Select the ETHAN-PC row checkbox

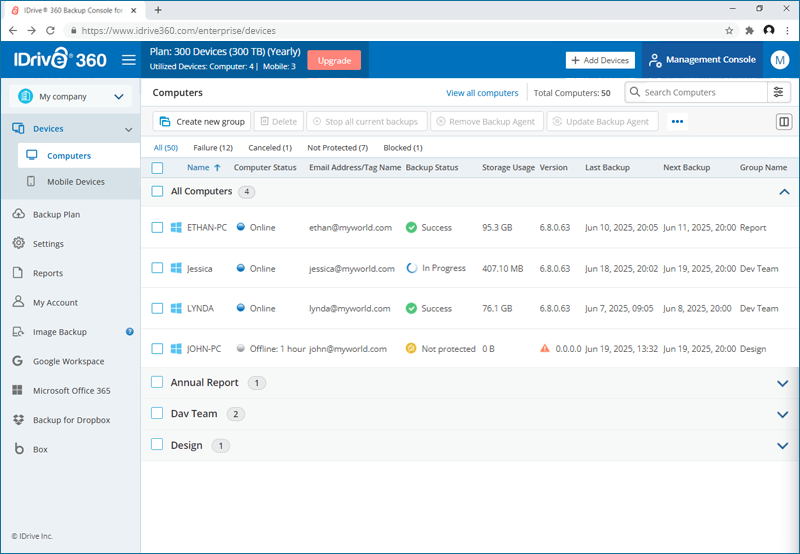click(x=157, y=228)
